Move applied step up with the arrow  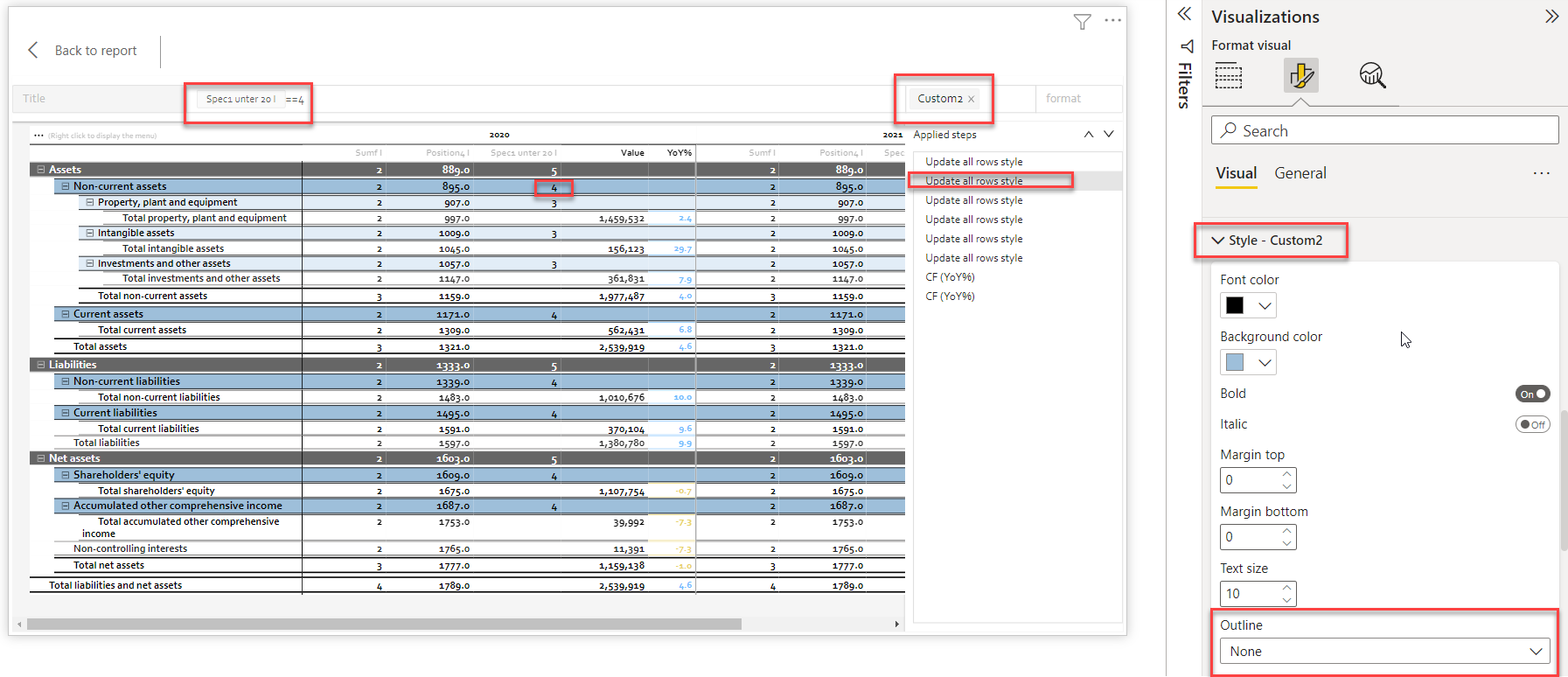click(x=1089, y=134)
